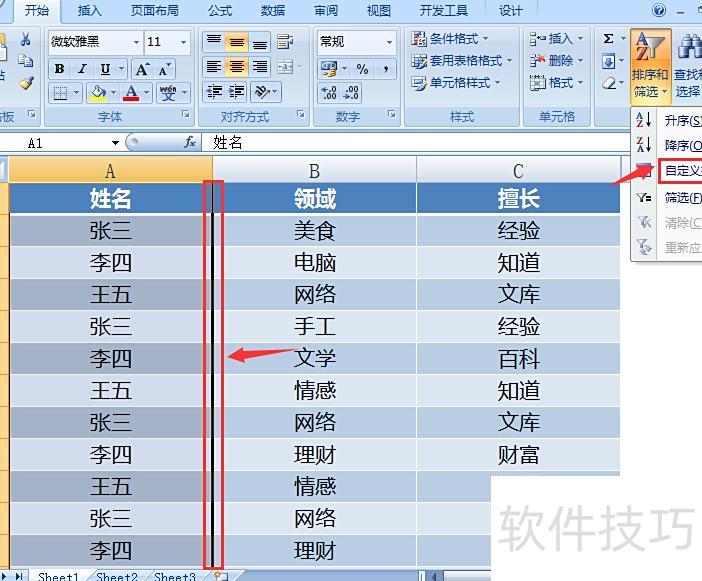Apply fill color paint bucket

[98, 93]
